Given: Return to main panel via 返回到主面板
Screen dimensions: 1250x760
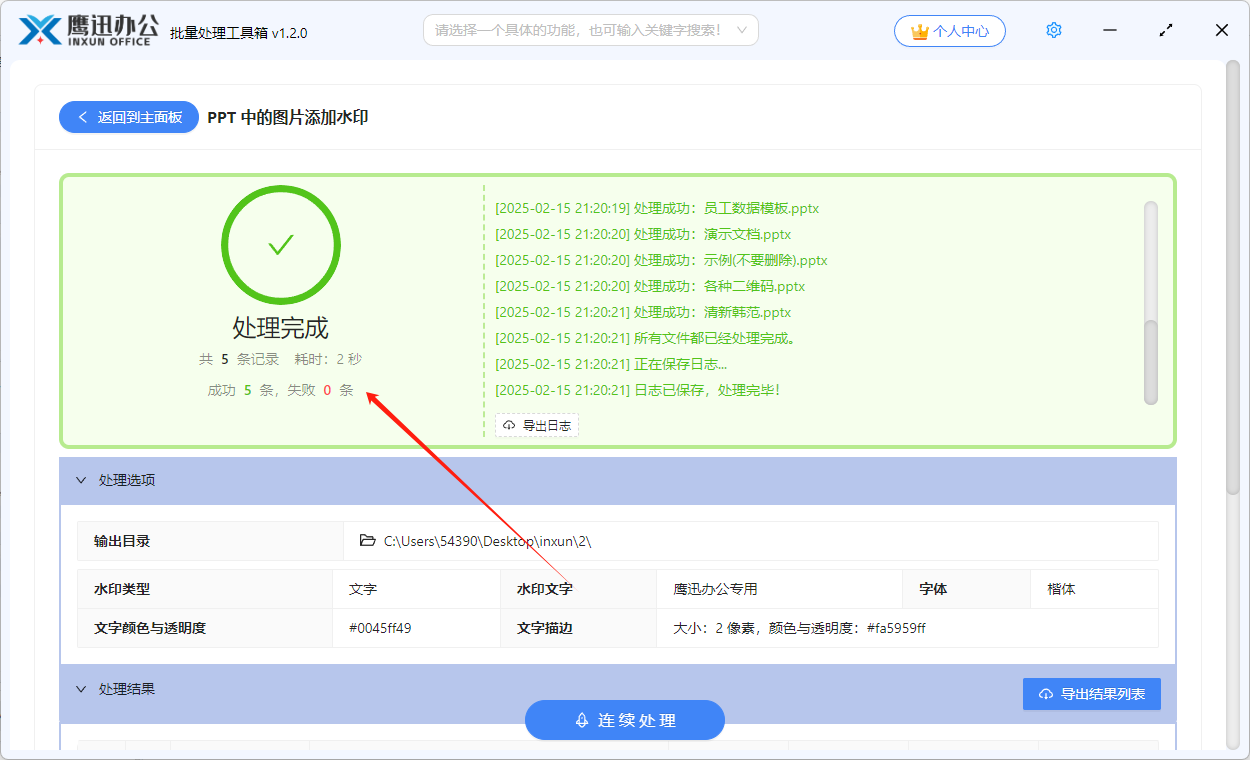Looking at the screenshot, I should click(x=129, y=117).
